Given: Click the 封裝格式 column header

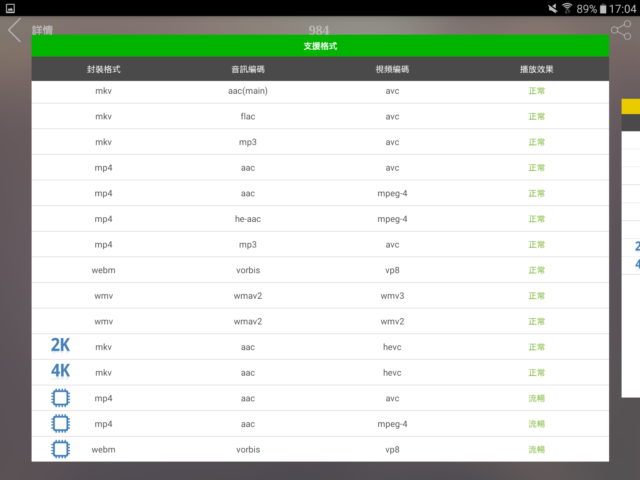Looking at the screenshot, I should (103, 69).
